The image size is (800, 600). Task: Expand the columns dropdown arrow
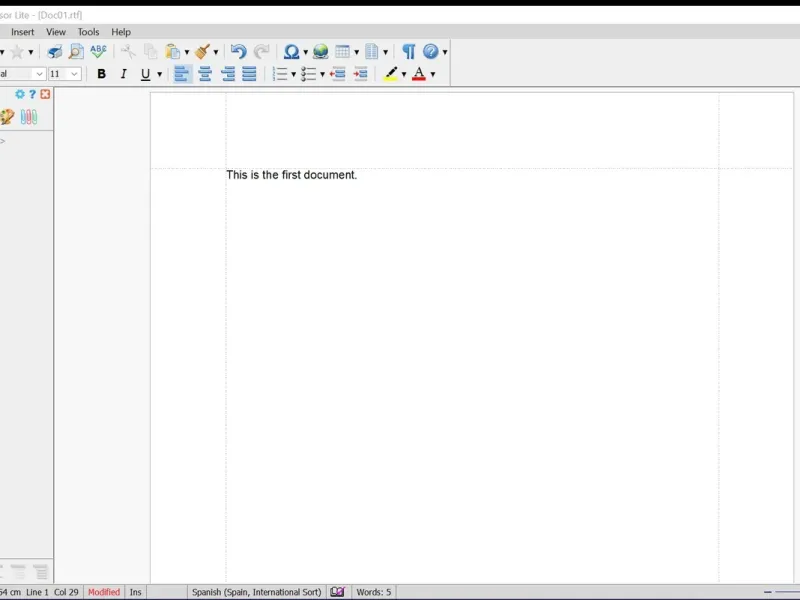coord(385,52)
